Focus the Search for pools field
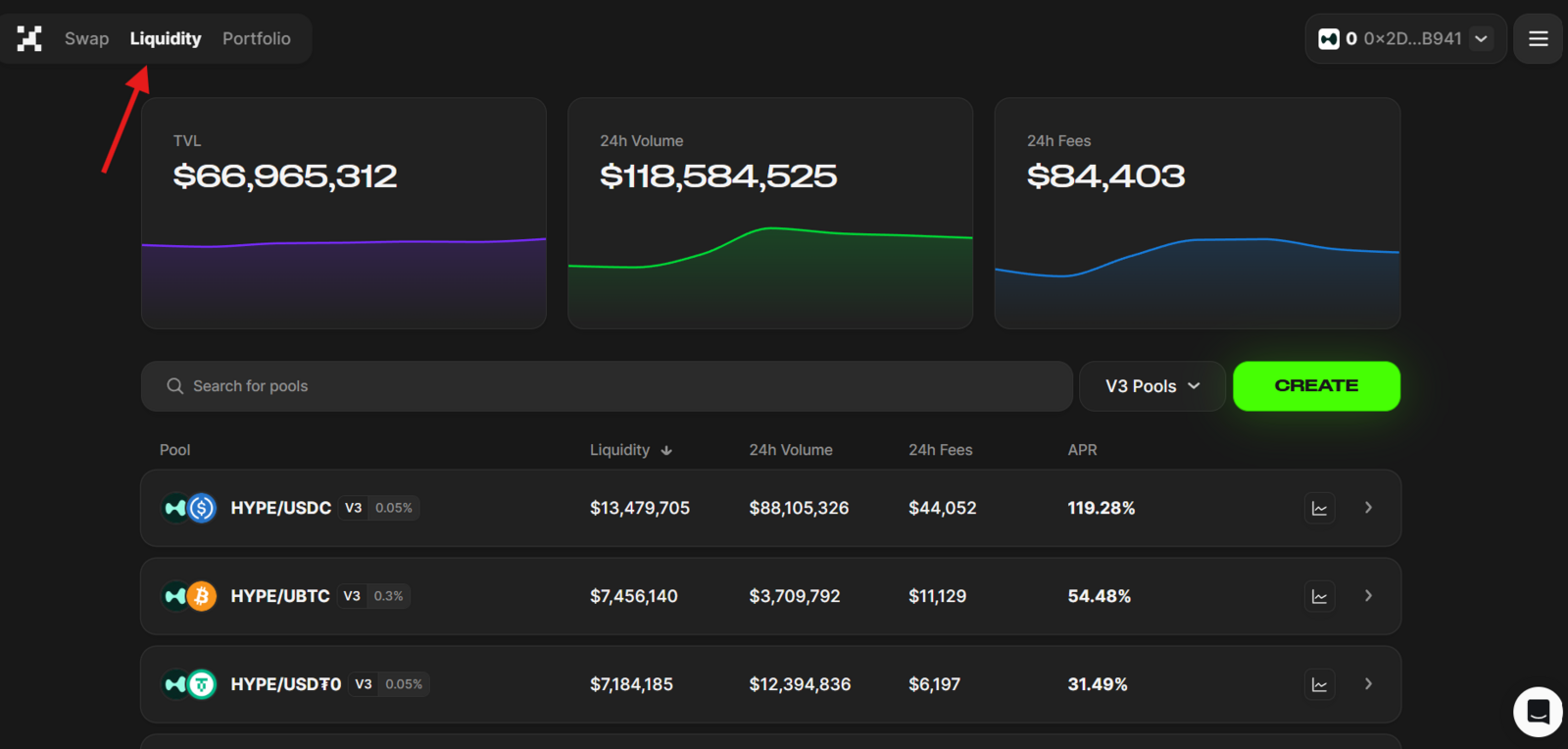Image resolution: width=1568 pixels, height=749 pixels. point(607,386)
